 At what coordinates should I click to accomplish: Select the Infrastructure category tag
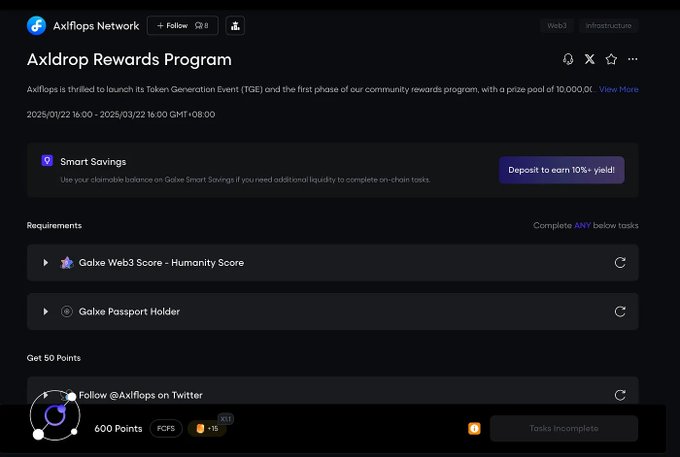coord(608,26)
